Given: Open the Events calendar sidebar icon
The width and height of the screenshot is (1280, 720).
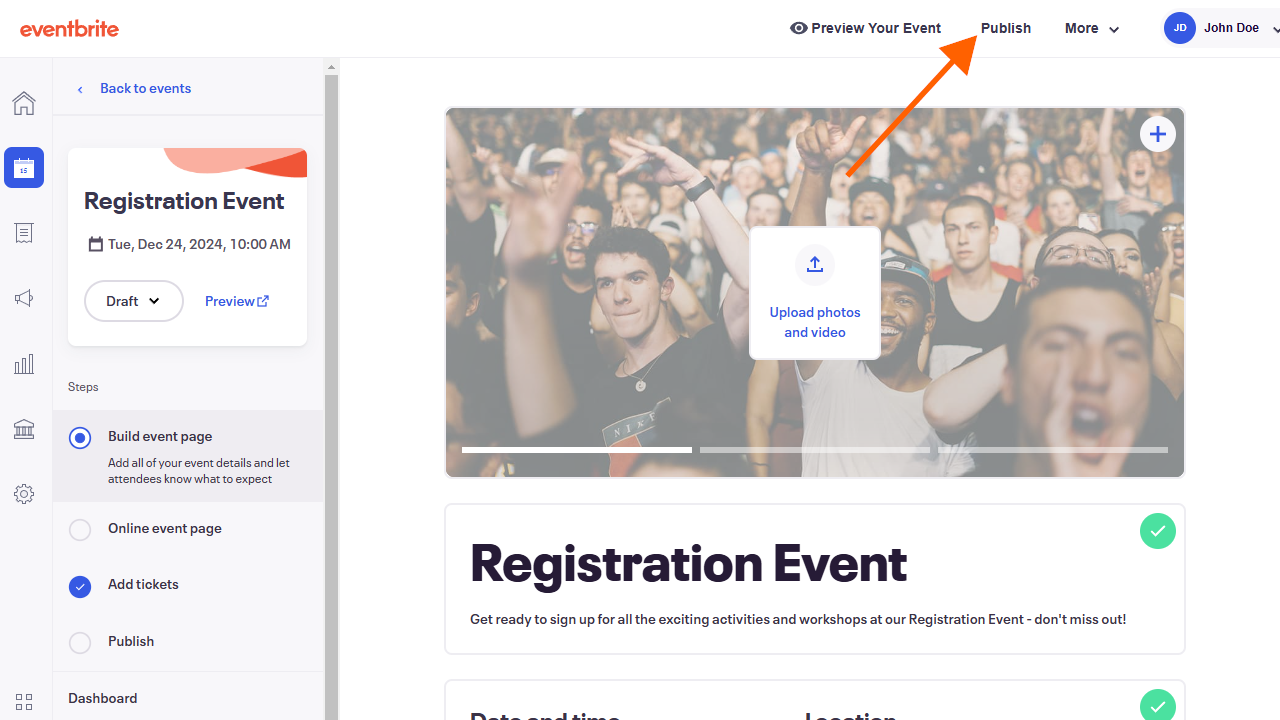Looking at the screenshot, I should [x=24, y=168].
